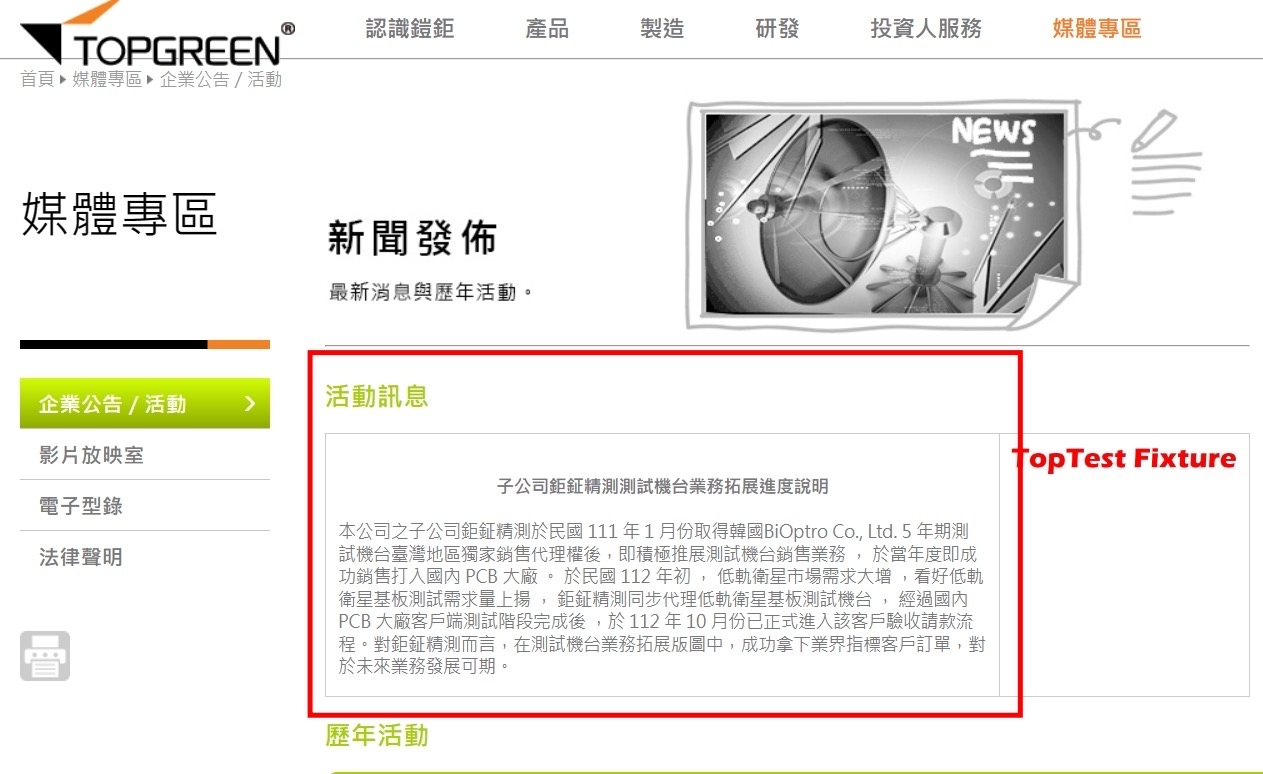This screenshot has width=1263, height=774.
Task: Select 企業公告 / 活動 sidebar item
Action: [x=145, y=404]
